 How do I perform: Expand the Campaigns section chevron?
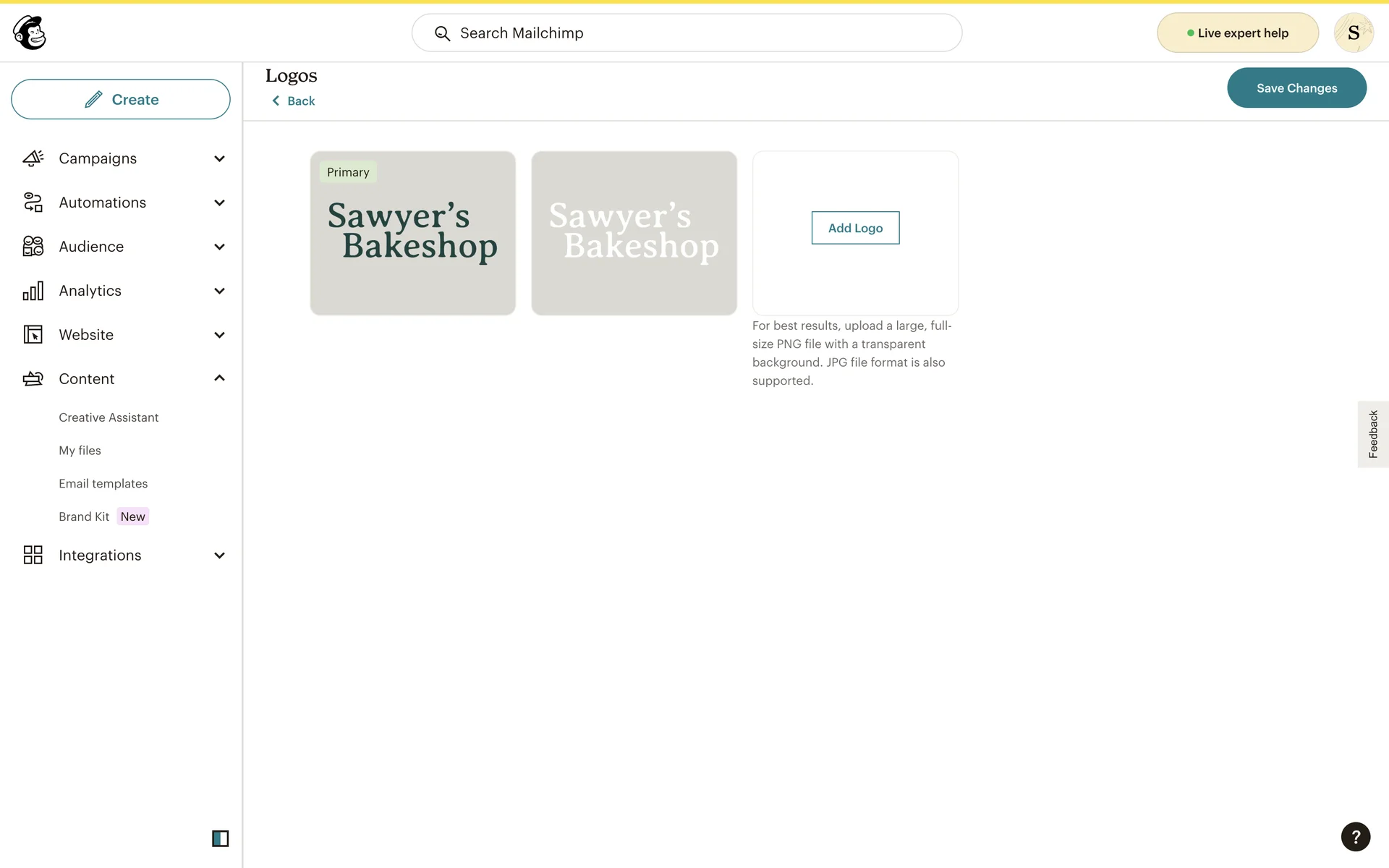pyautogui.click(x=219, y=158)
